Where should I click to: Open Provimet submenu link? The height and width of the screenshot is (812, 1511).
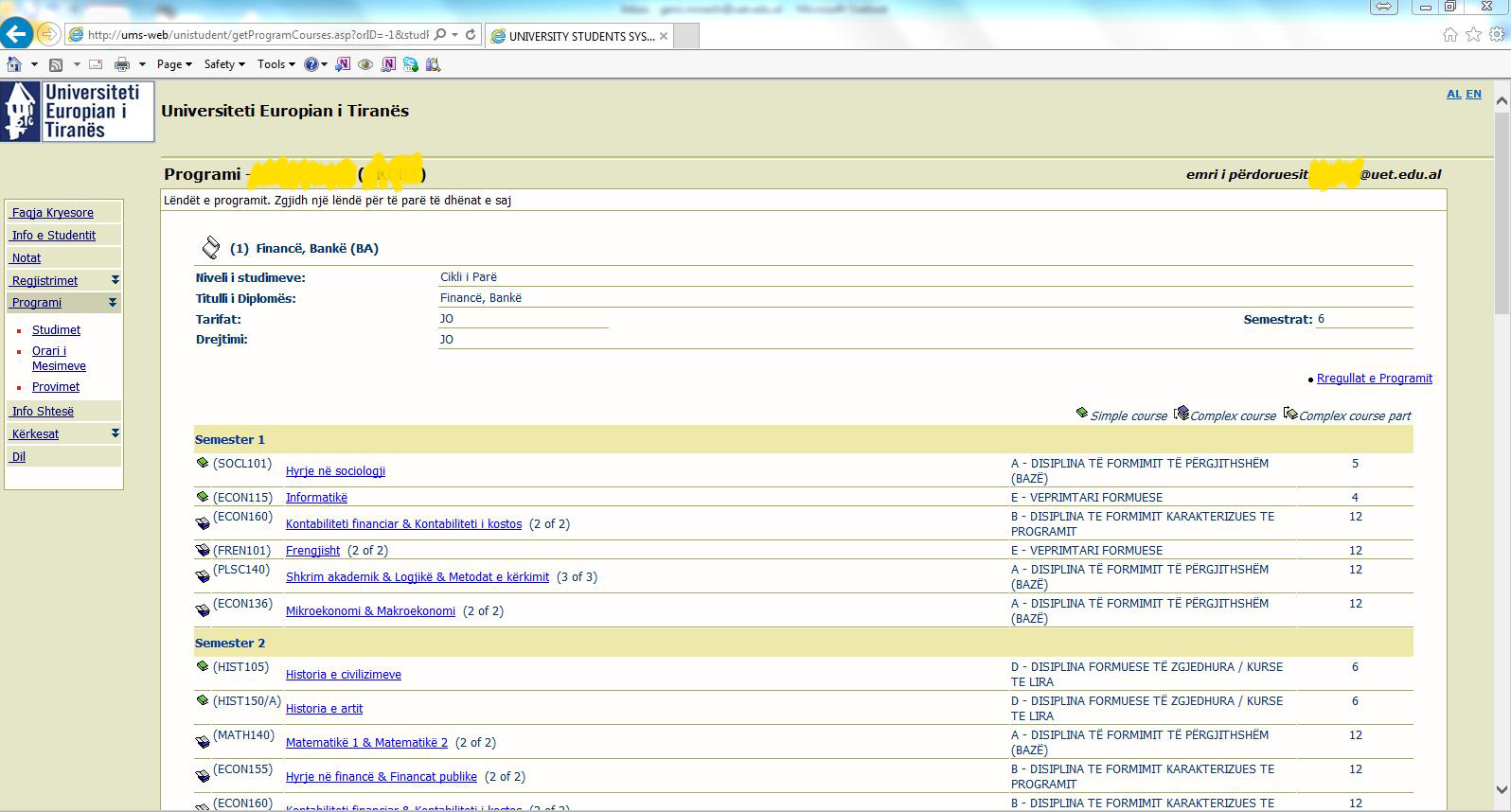[x=56, y=387]
